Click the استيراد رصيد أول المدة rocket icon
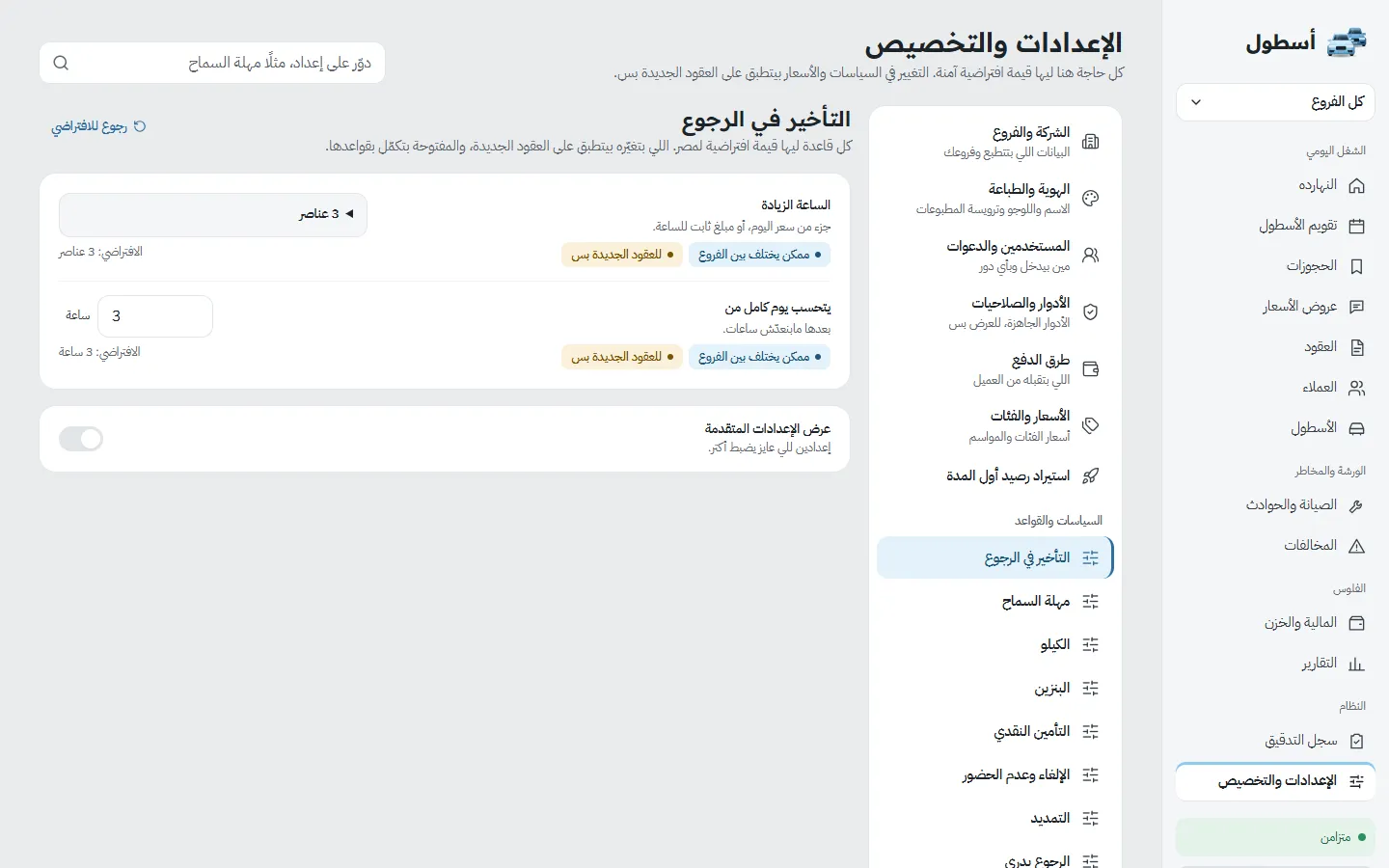This screenshot has height=868, width=1389. tap(1091, 475)
